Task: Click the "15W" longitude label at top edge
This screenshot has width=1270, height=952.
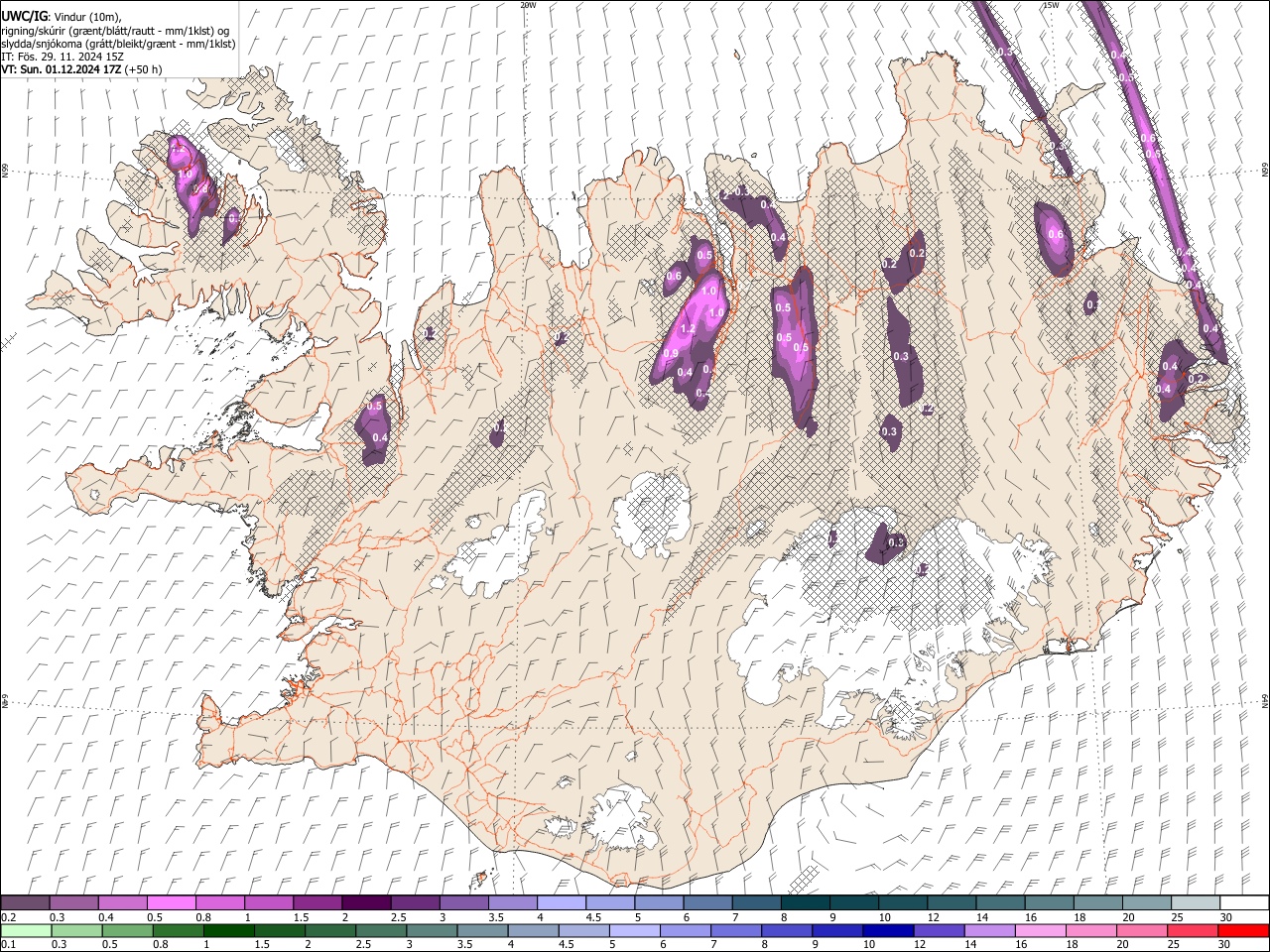Action: point(1051,5)
